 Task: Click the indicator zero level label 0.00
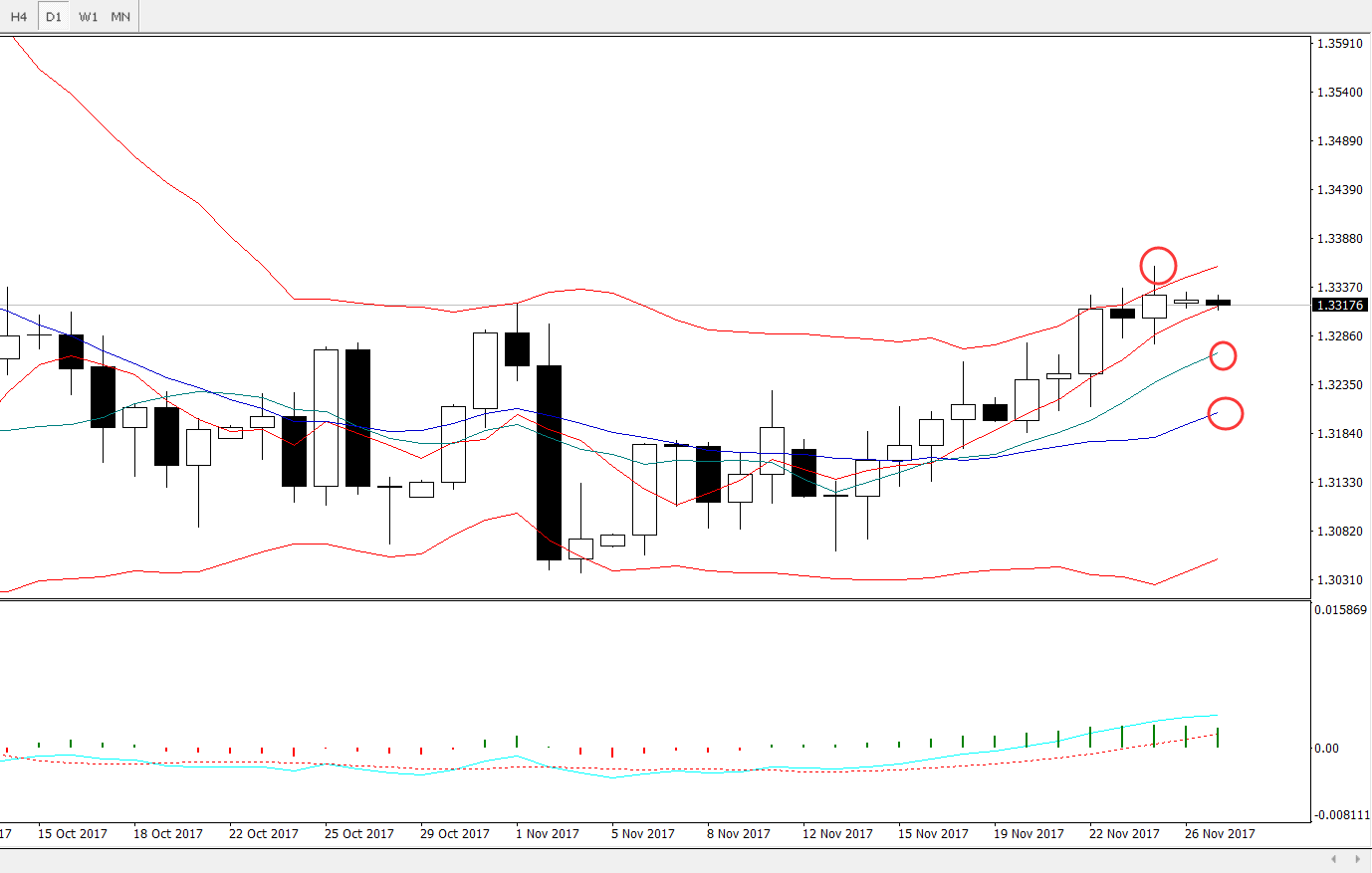pos(1326,749)
